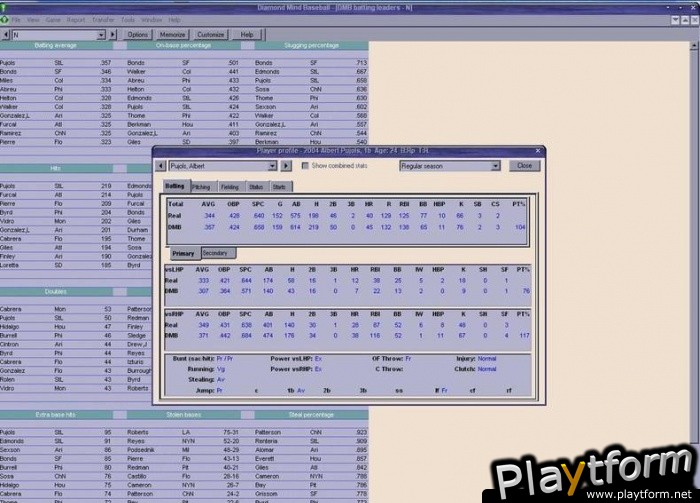Click the Help toolbar button
Viewport: 700px width, 503px height.
pos(247,35)
